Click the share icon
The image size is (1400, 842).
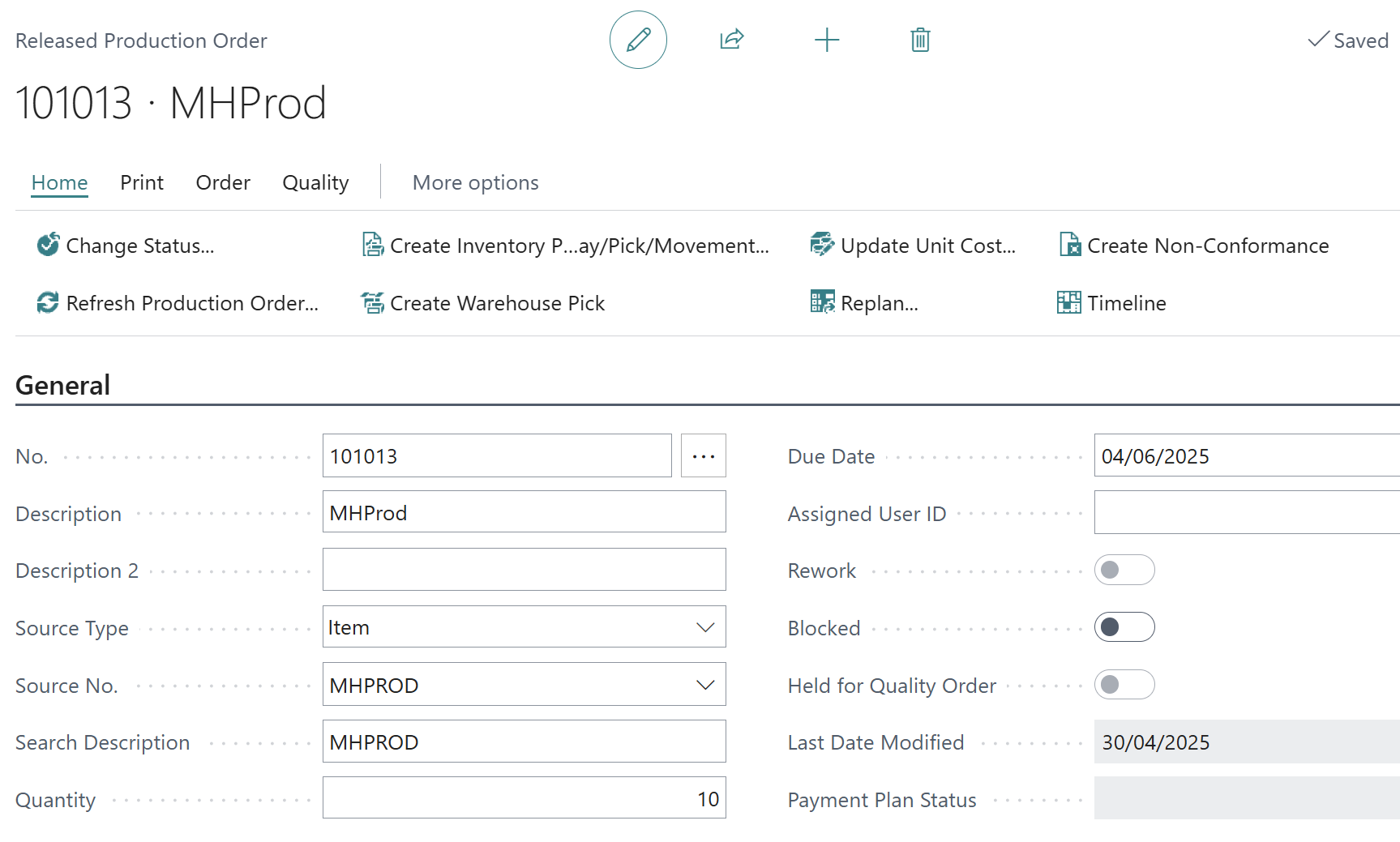coord(731,40)
